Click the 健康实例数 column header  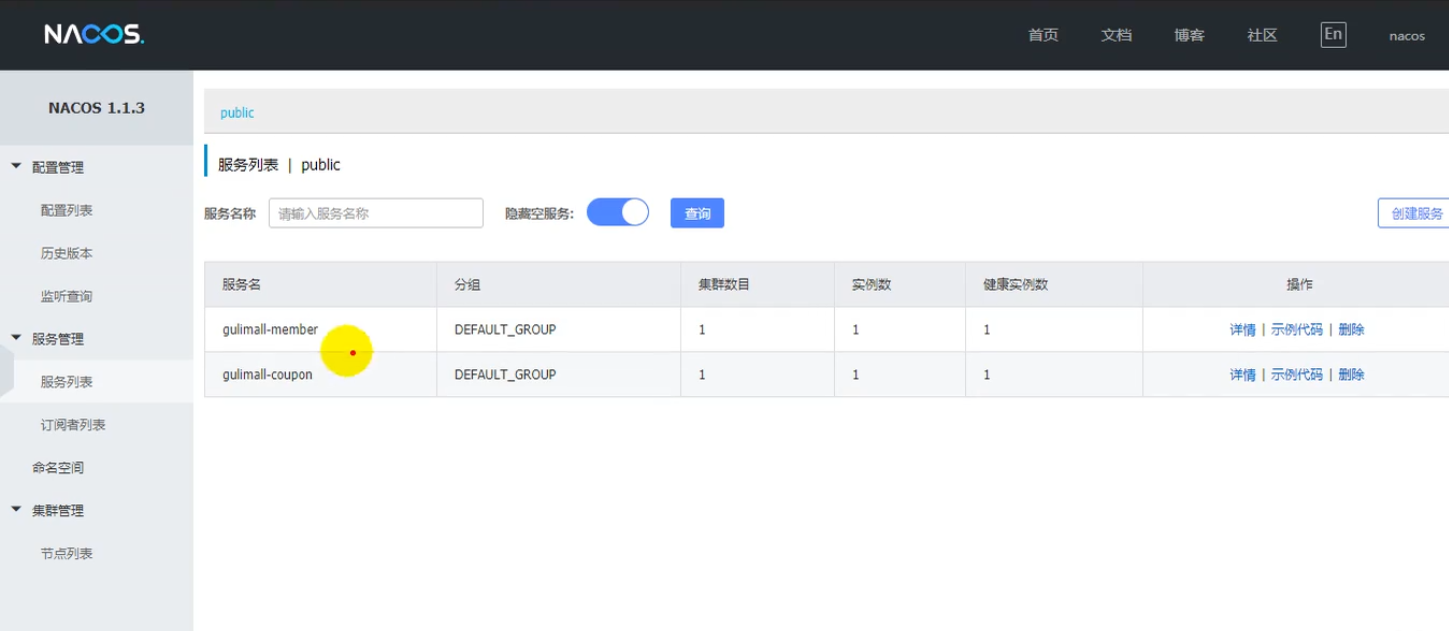tap(1015, 285)
